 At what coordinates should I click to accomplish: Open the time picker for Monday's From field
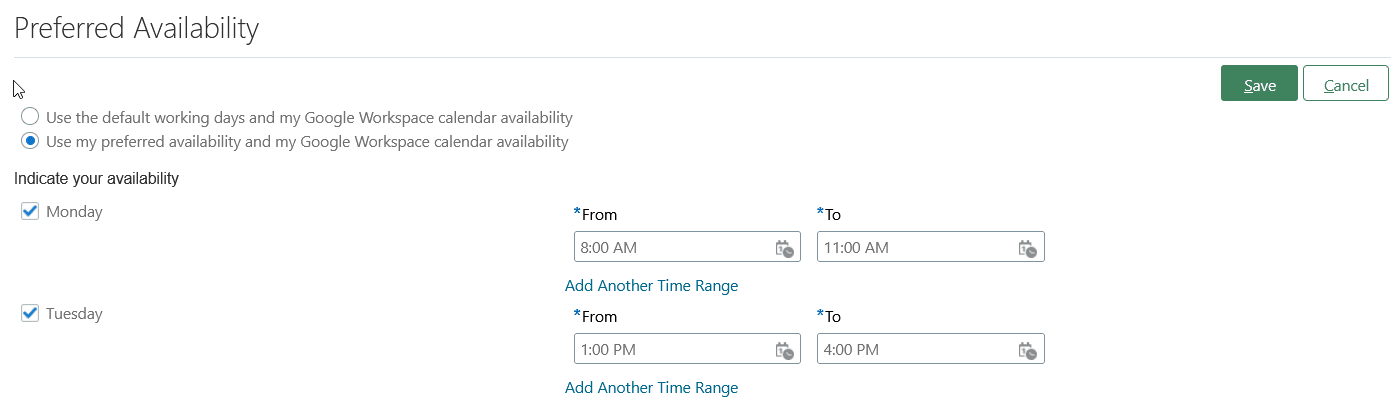click(785, 248)
